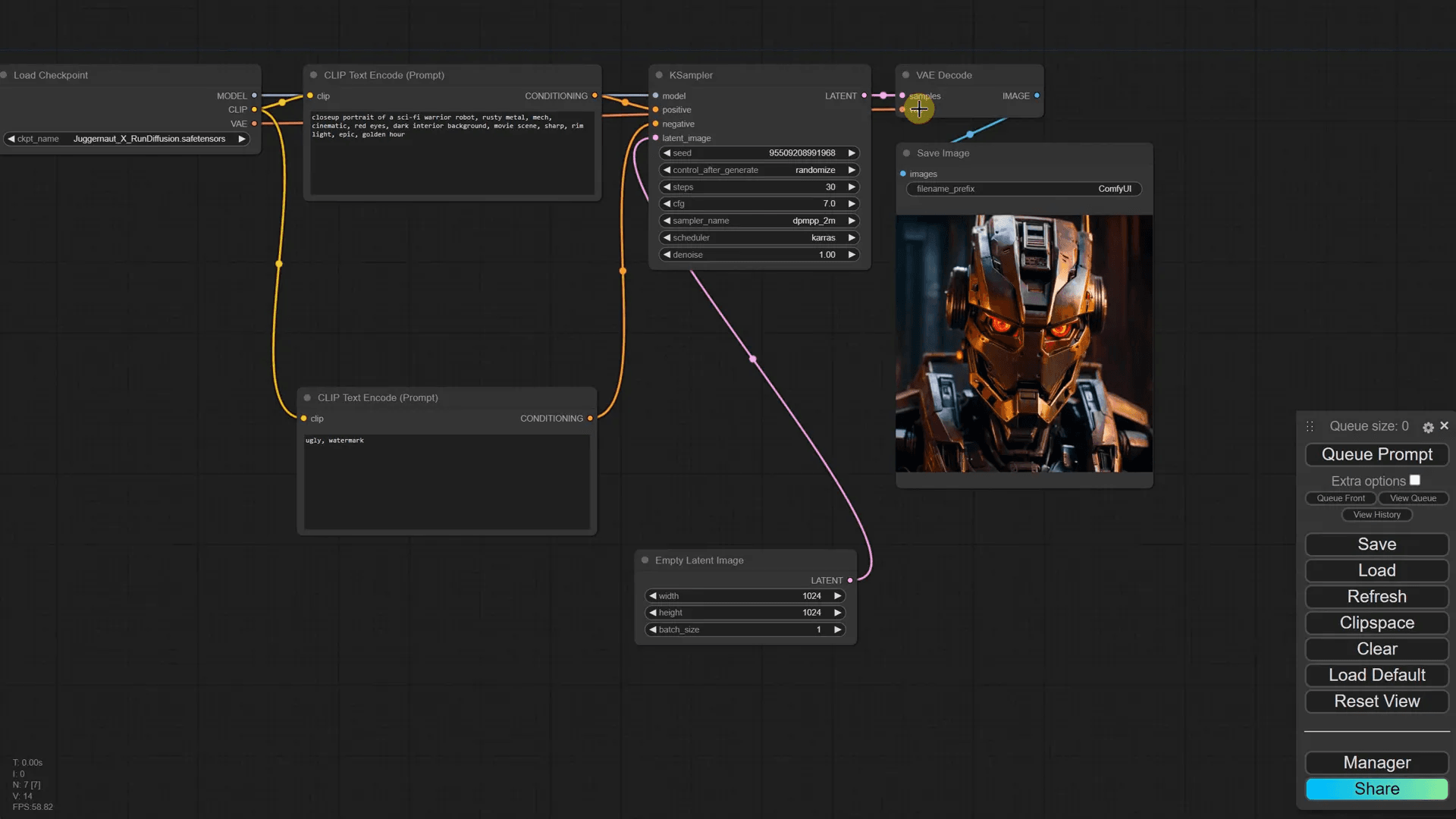Collapse the KSampler node using its dot
1456x819 pixels.
tap(659, 75)
